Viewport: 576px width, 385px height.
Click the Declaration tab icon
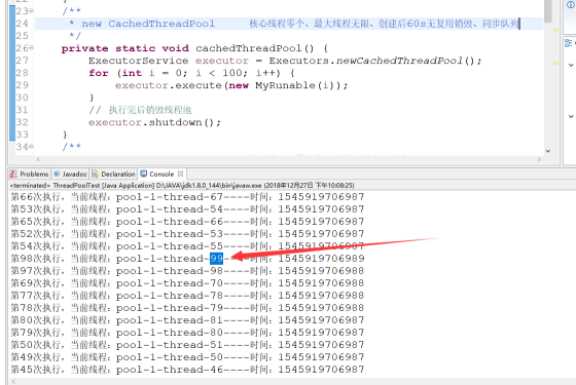click(x=95, y=174)
